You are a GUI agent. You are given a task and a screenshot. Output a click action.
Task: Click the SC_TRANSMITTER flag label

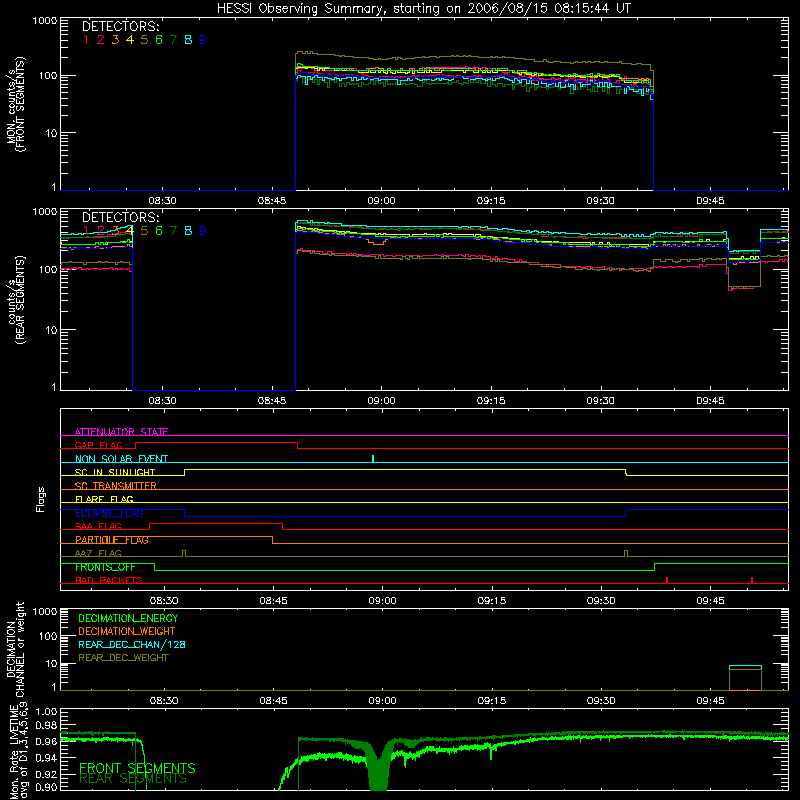coord(115,485)
